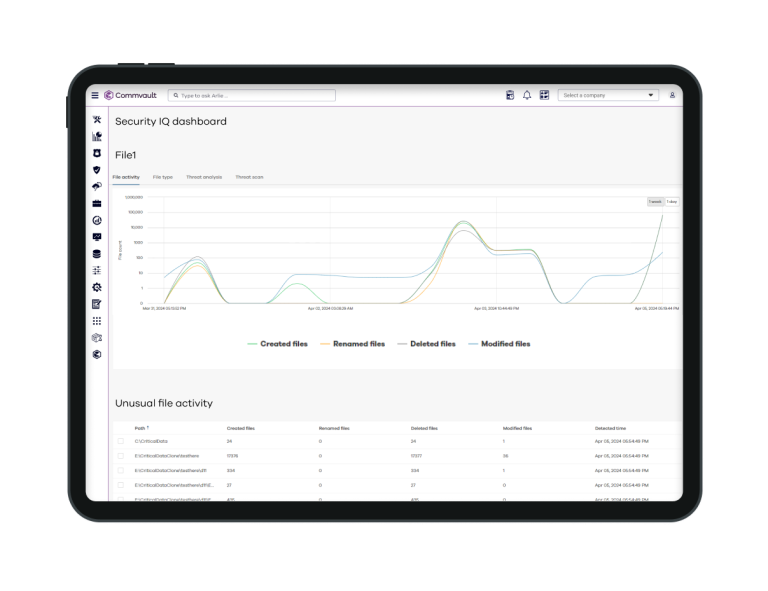Sort by Deleted files column header
The height and width of the screenshot is (591, 768).
[x=424, y=428]
